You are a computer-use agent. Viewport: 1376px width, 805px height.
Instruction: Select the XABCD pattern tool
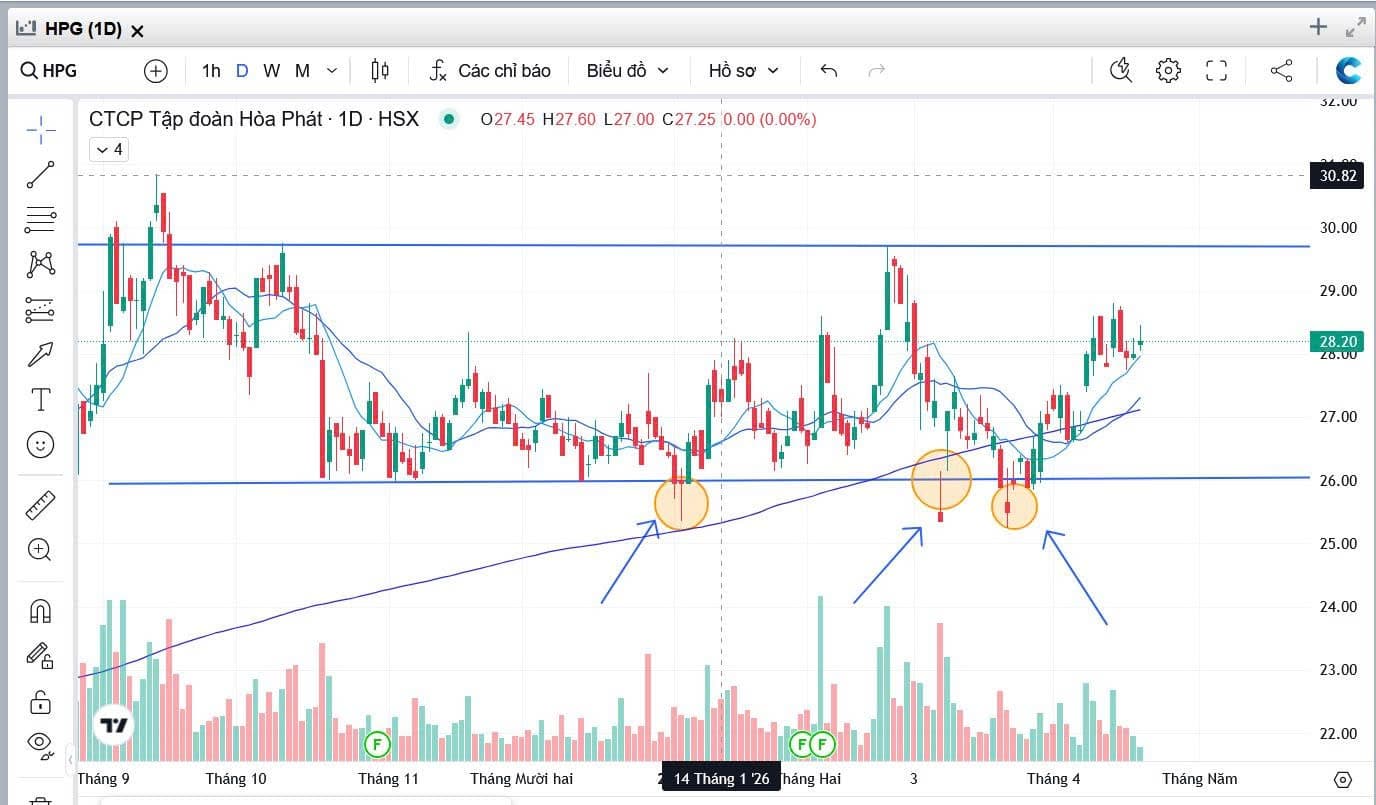point(41,264)
